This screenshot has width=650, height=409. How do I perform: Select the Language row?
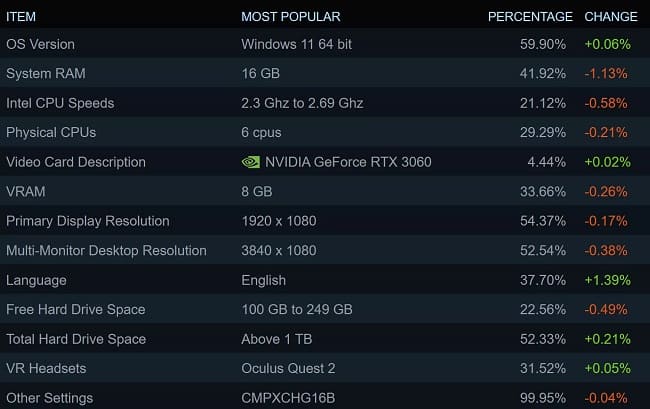tap(325, 280)
